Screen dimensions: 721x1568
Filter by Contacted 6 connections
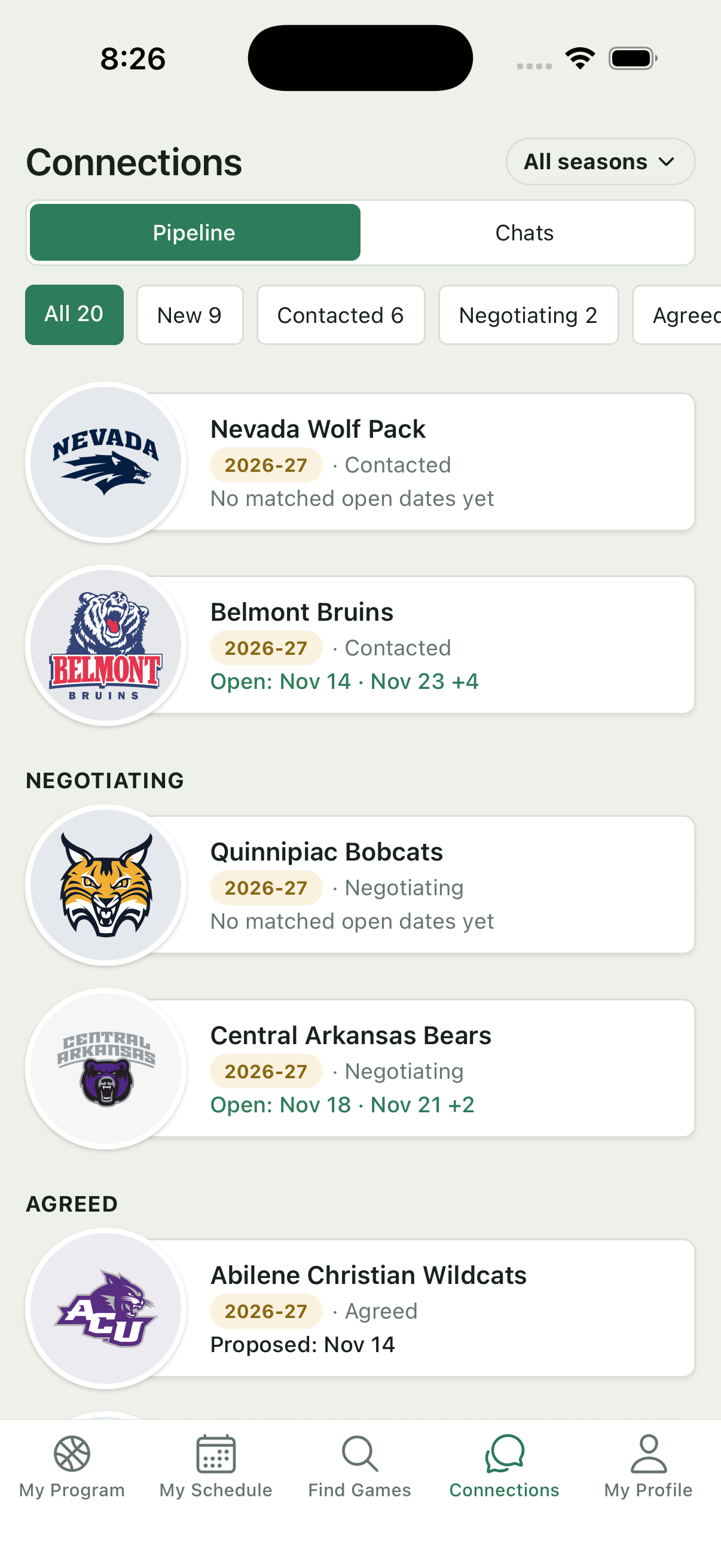341,315
